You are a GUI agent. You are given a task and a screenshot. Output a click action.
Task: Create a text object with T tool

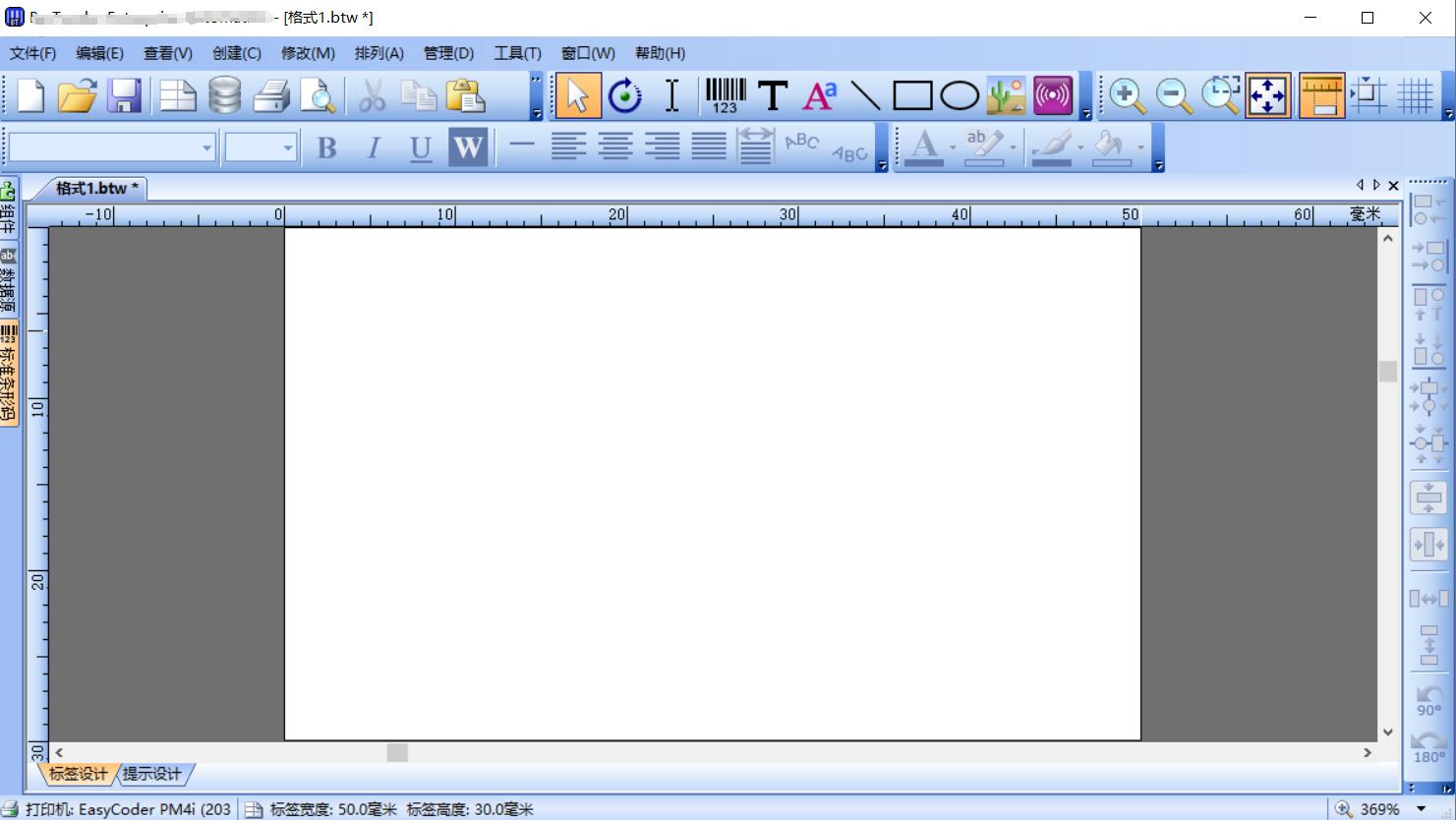[773, 95]
